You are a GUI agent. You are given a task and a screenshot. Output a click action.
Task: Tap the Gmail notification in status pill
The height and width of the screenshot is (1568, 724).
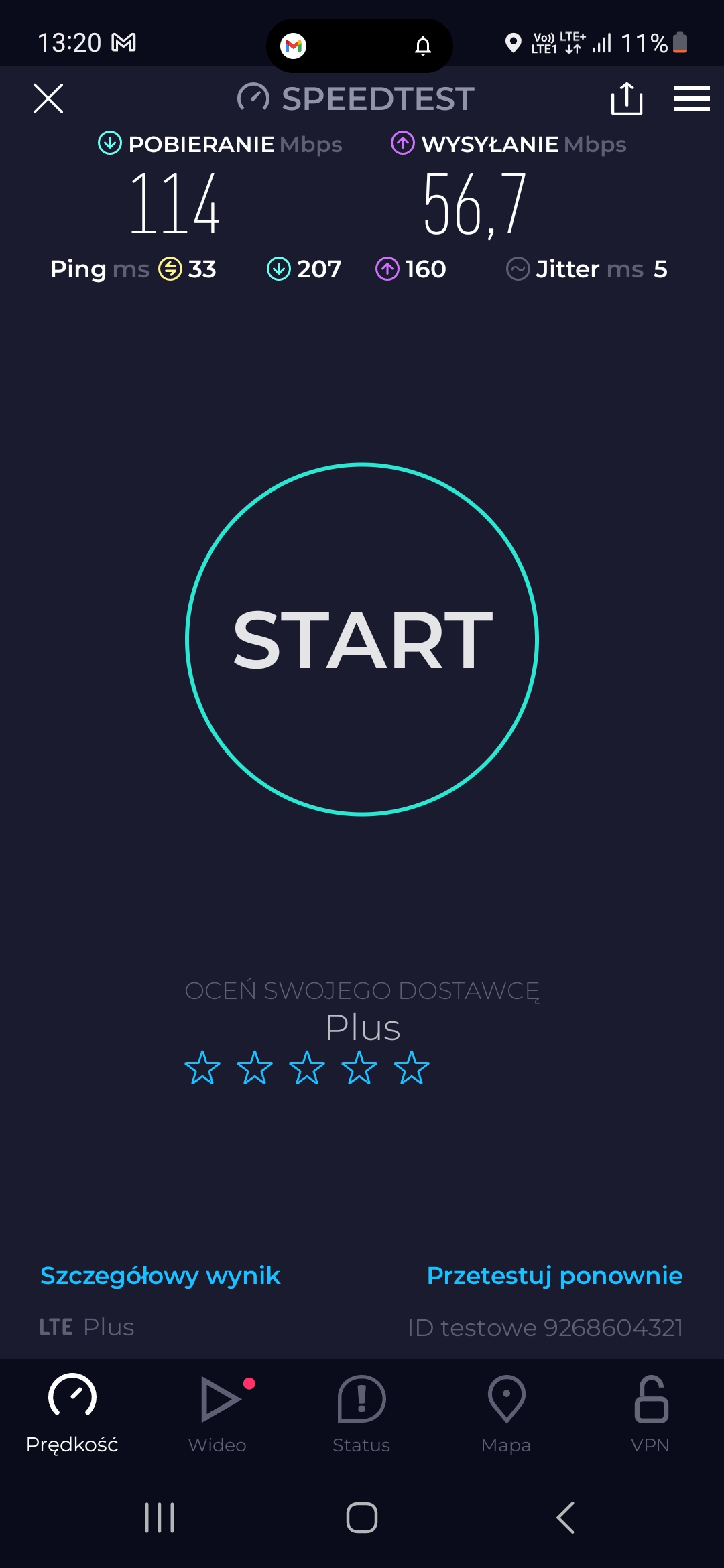(294, 46)
